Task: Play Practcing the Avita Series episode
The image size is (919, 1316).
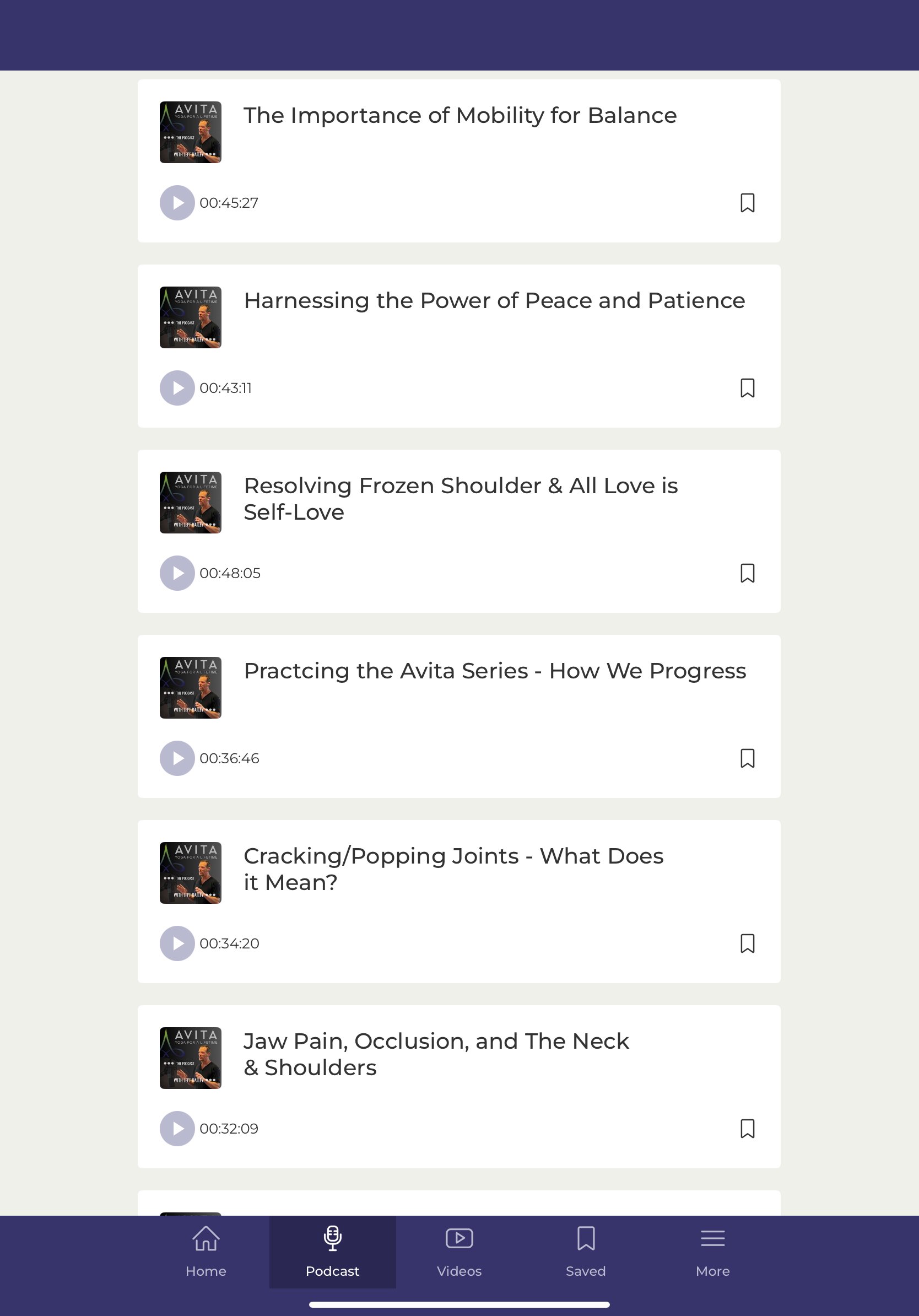Action: coord(177,758)
